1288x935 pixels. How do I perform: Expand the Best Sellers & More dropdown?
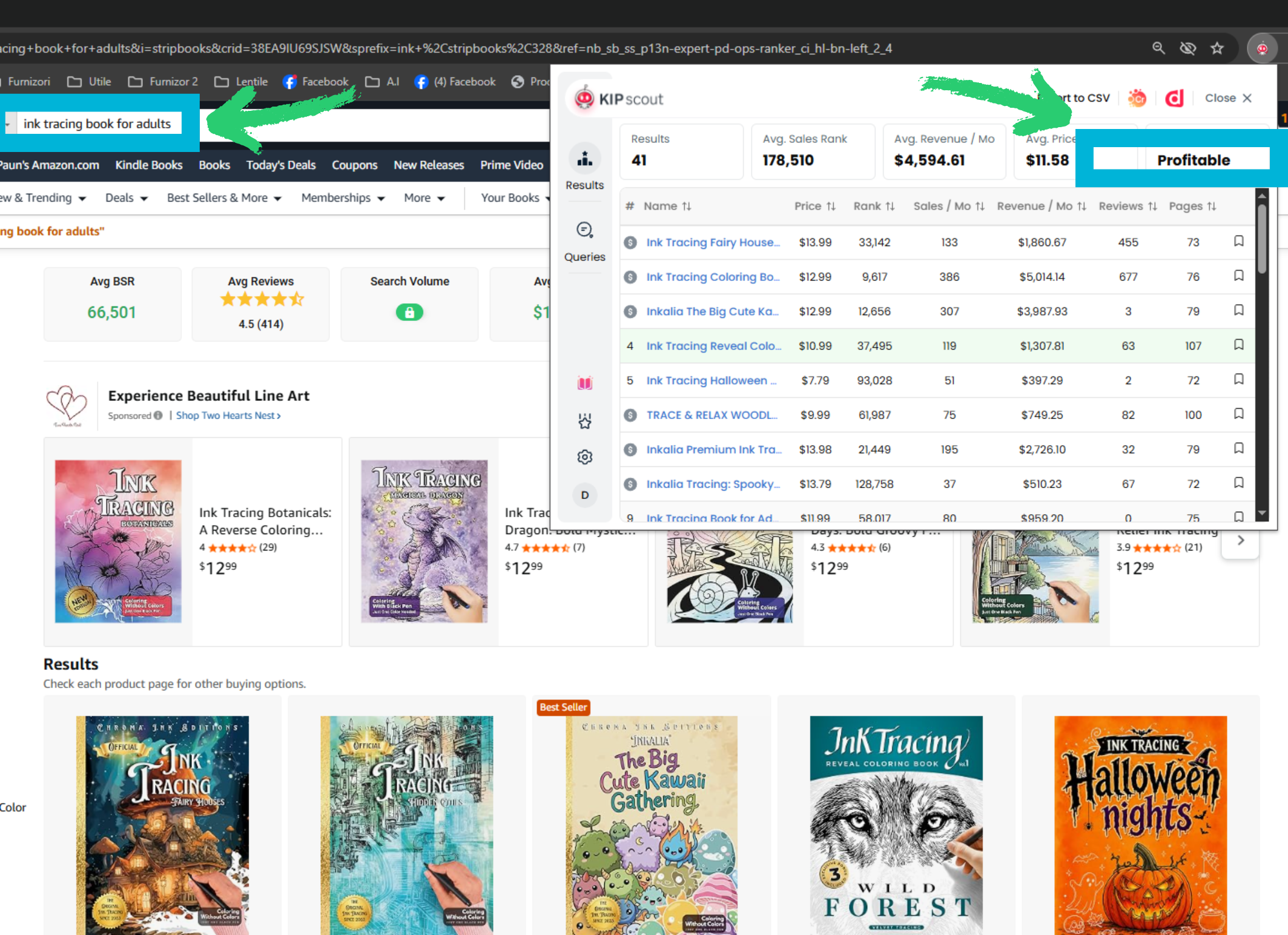coord(224,198)
